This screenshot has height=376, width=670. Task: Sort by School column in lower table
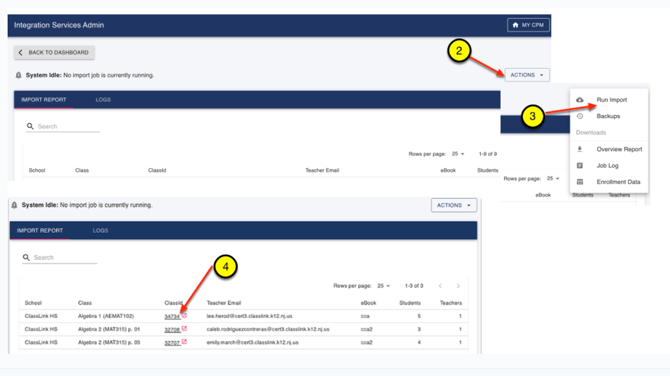pyautogui.click(x=33, y=303)
